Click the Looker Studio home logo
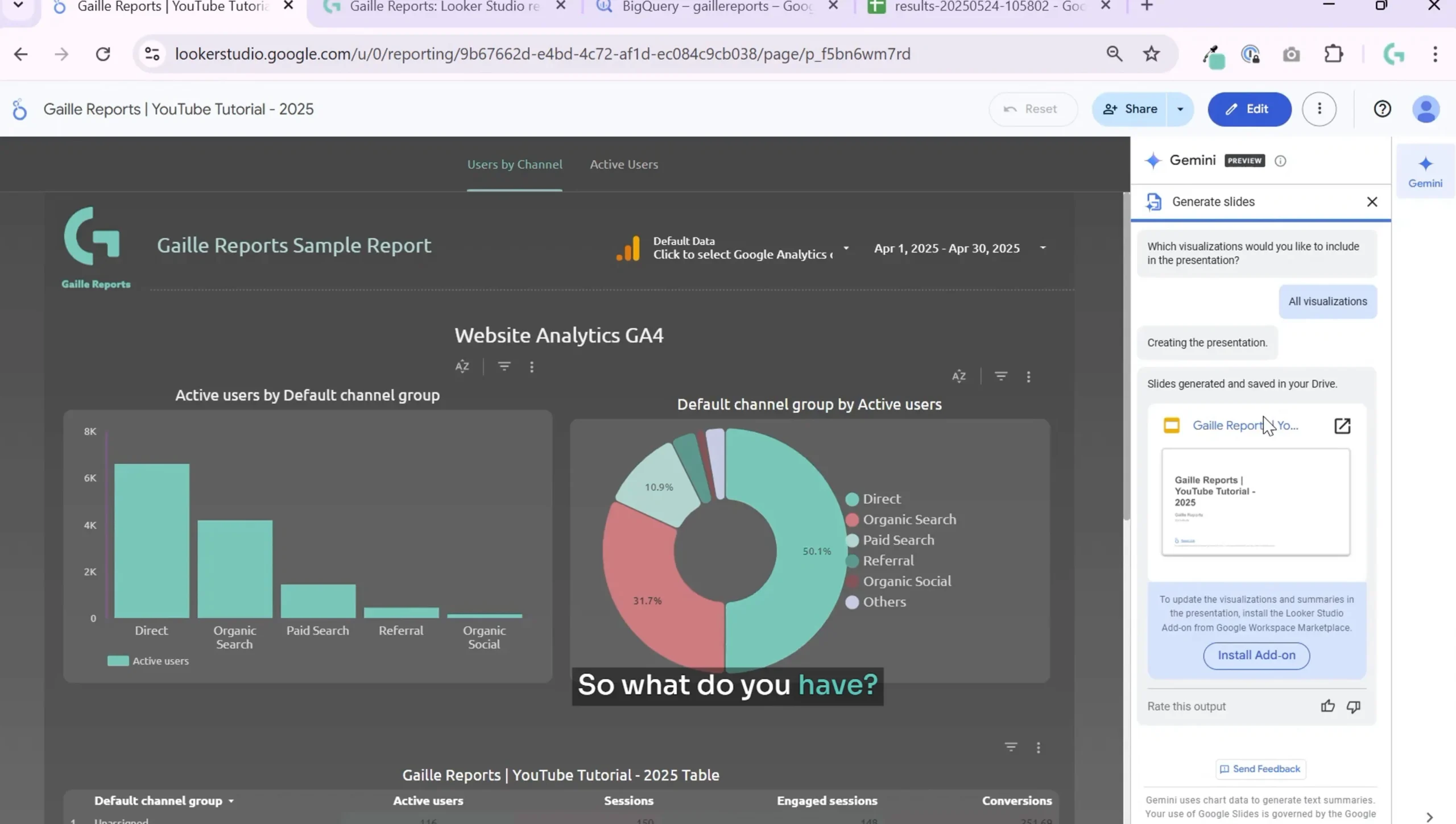The width and height of the screenshot is (1456, 824). (19, 109)
